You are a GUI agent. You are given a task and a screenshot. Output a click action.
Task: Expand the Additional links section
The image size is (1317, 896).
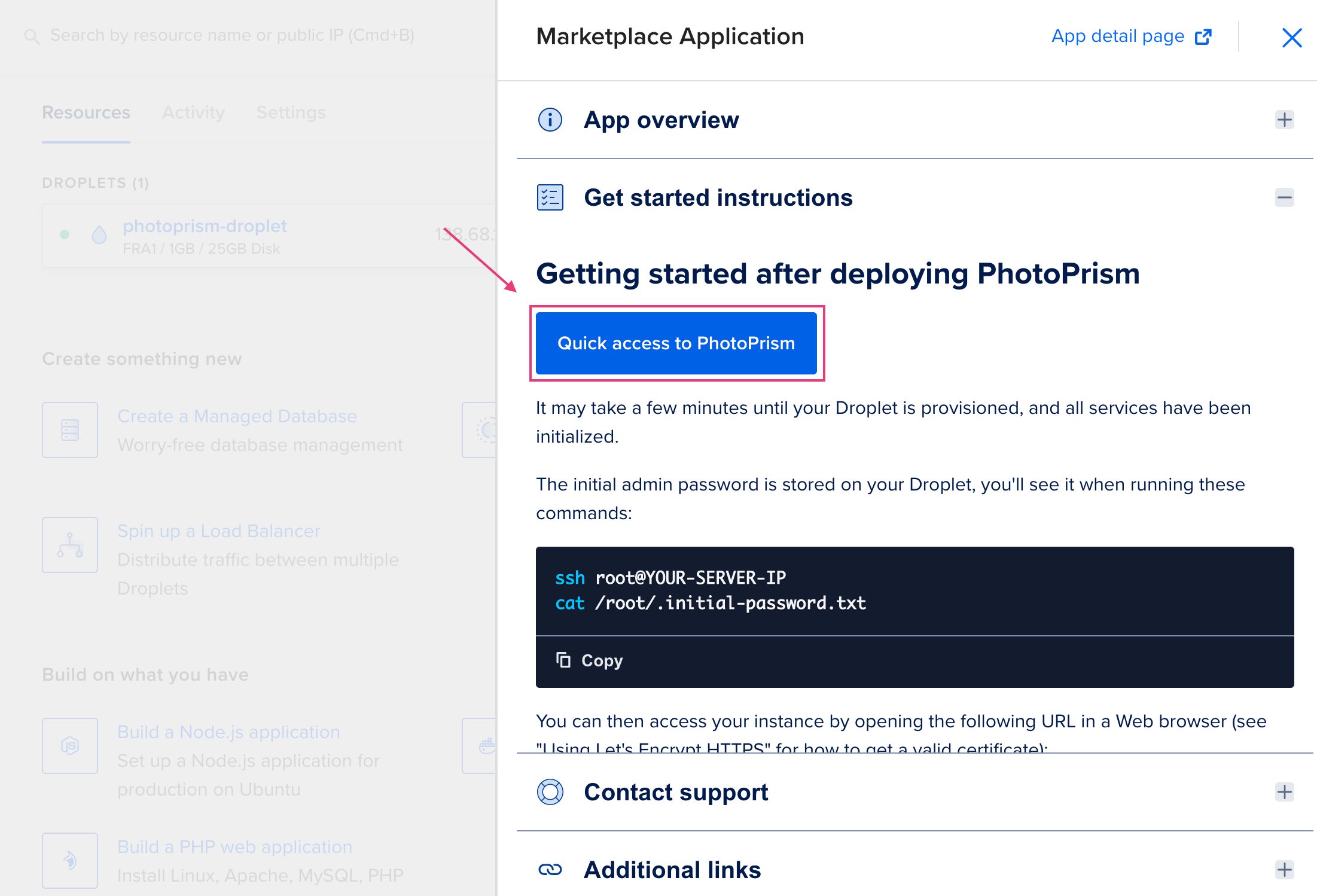click(x=1284, y=870)
